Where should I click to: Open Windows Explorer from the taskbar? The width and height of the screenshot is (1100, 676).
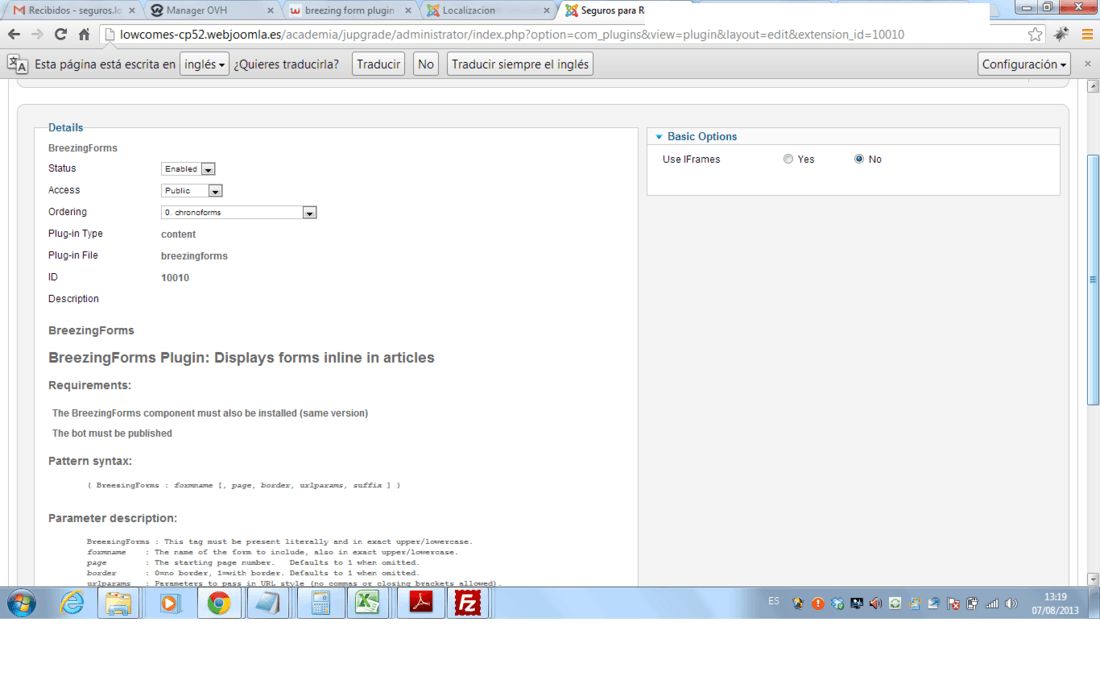[x=119, y=603]
